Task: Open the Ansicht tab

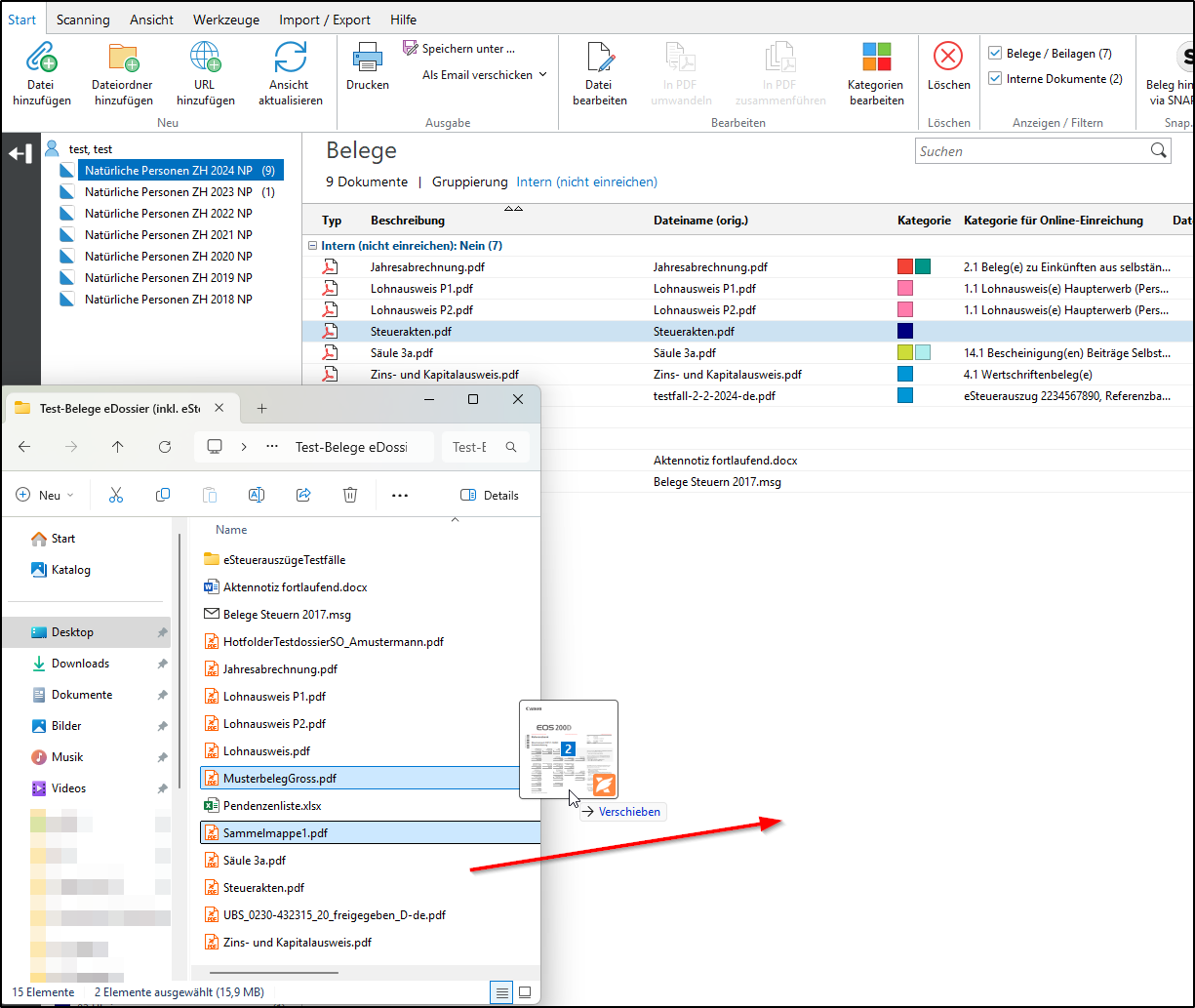Action: click(x=151, y=20)
